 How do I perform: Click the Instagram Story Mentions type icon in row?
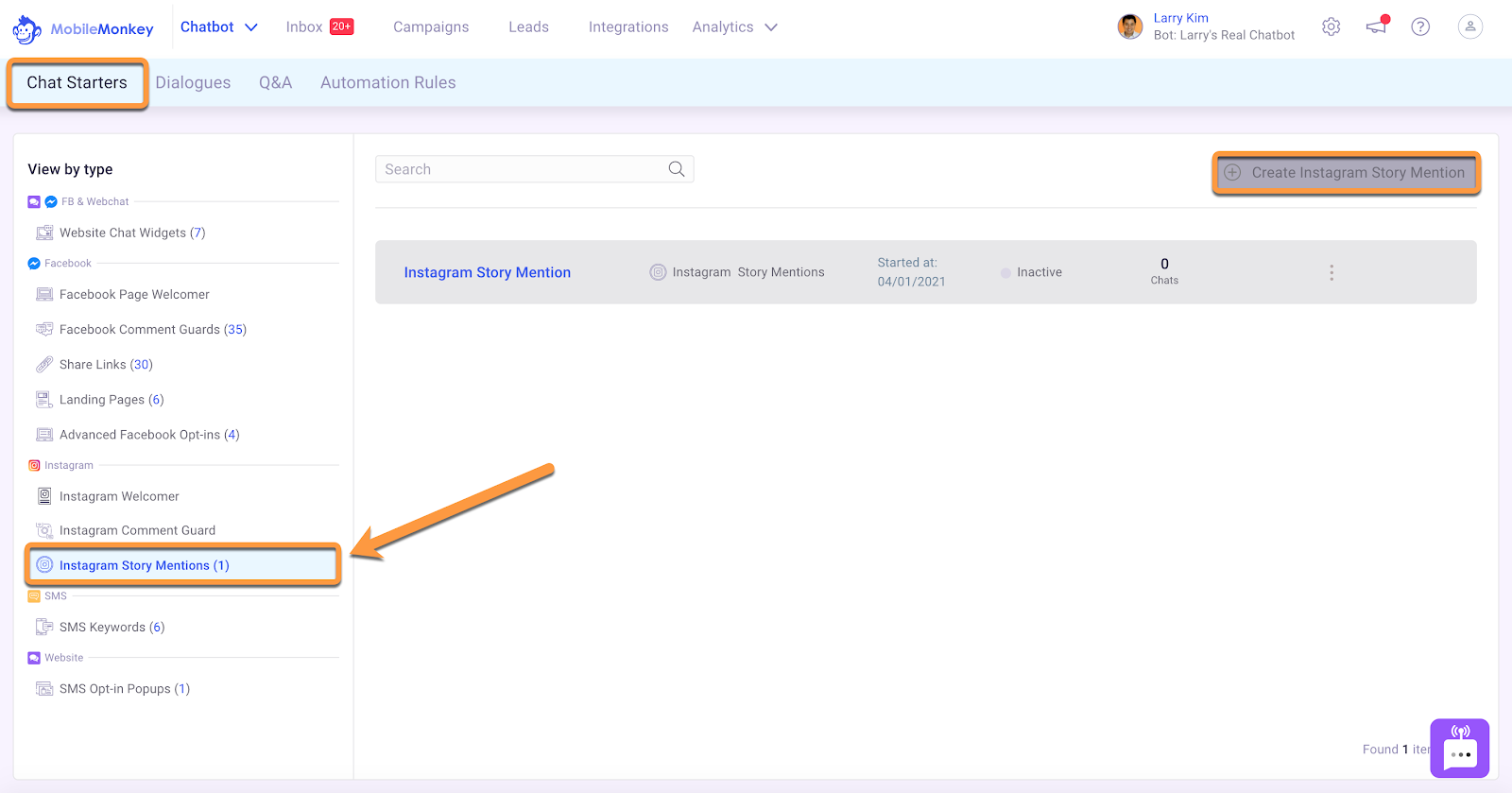[x=658, y=272]
